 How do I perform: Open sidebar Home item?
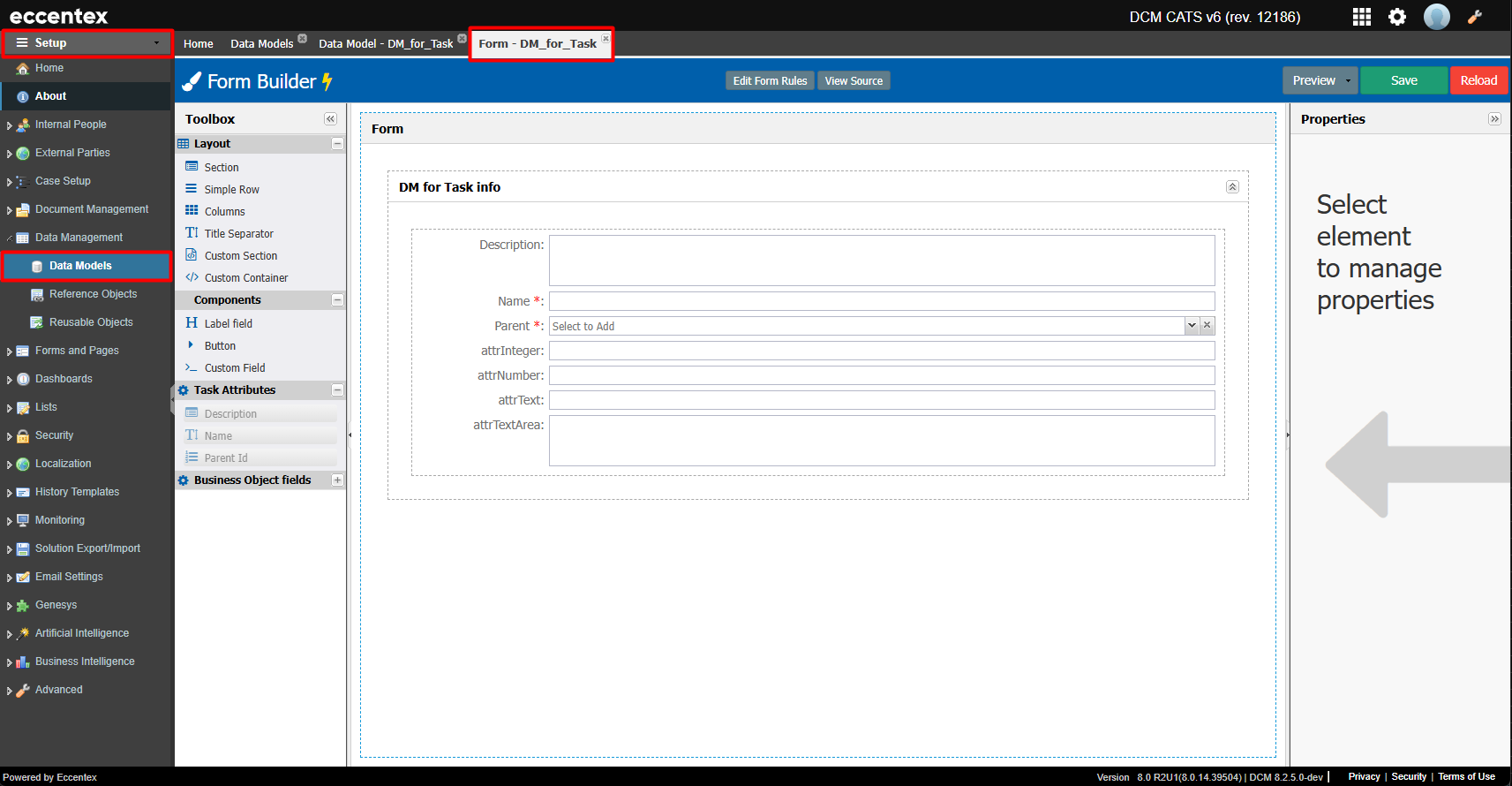click(49, 68)
